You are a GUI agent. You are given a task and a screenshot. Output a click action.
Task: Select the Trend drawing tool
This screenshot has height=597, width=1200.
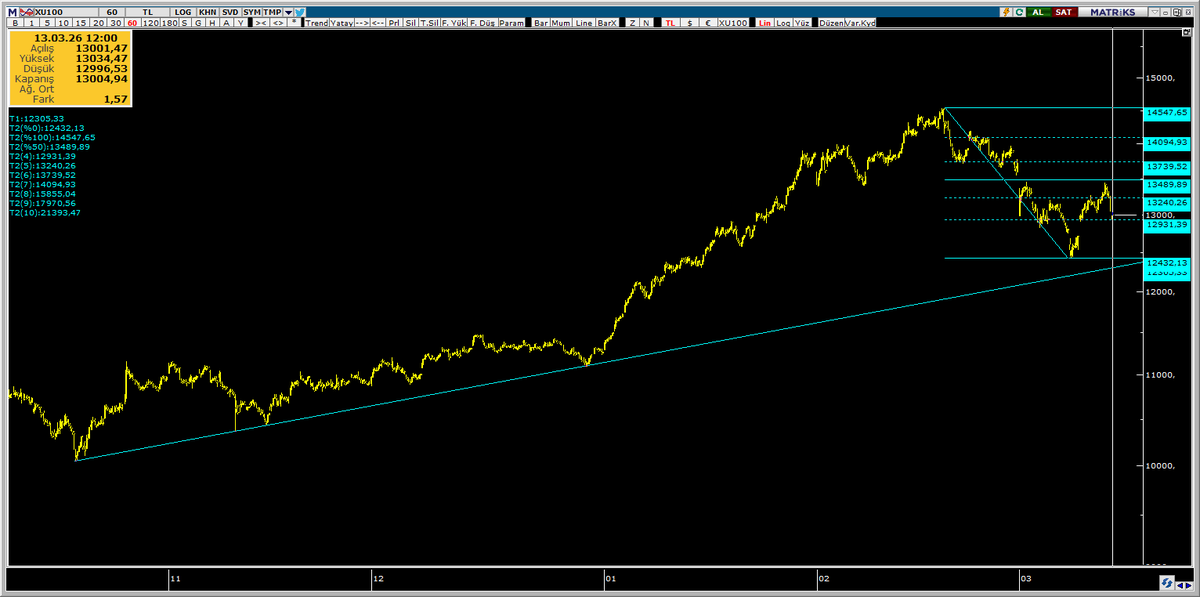(317, 23)
